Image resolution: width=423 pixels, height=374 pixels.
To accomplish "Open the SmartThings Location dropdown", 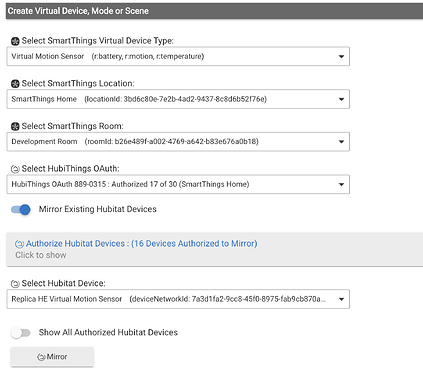I will 178,99.
